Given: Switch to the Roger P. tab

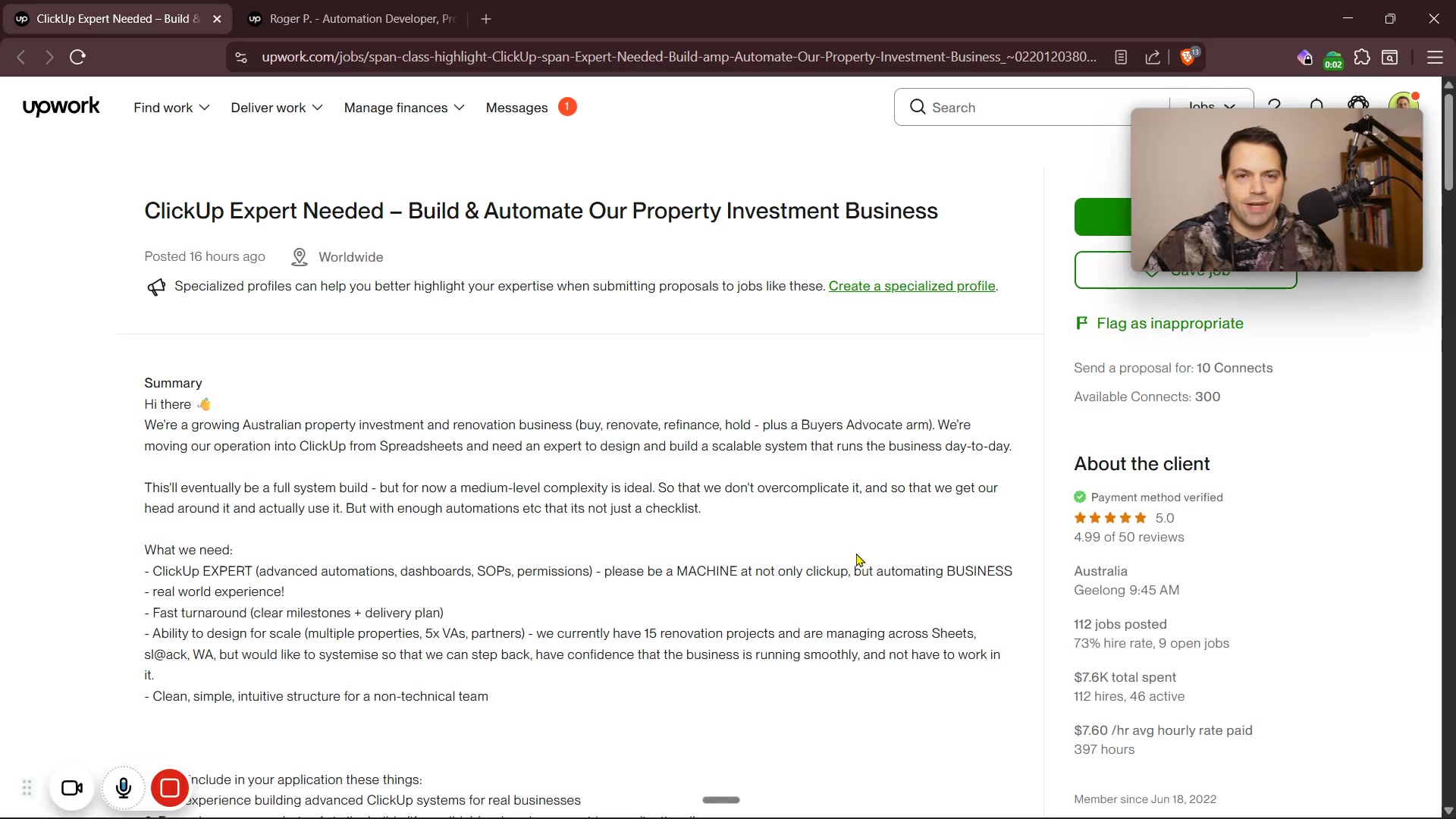Looking at the screenshot, I should [x=355, y=19].
